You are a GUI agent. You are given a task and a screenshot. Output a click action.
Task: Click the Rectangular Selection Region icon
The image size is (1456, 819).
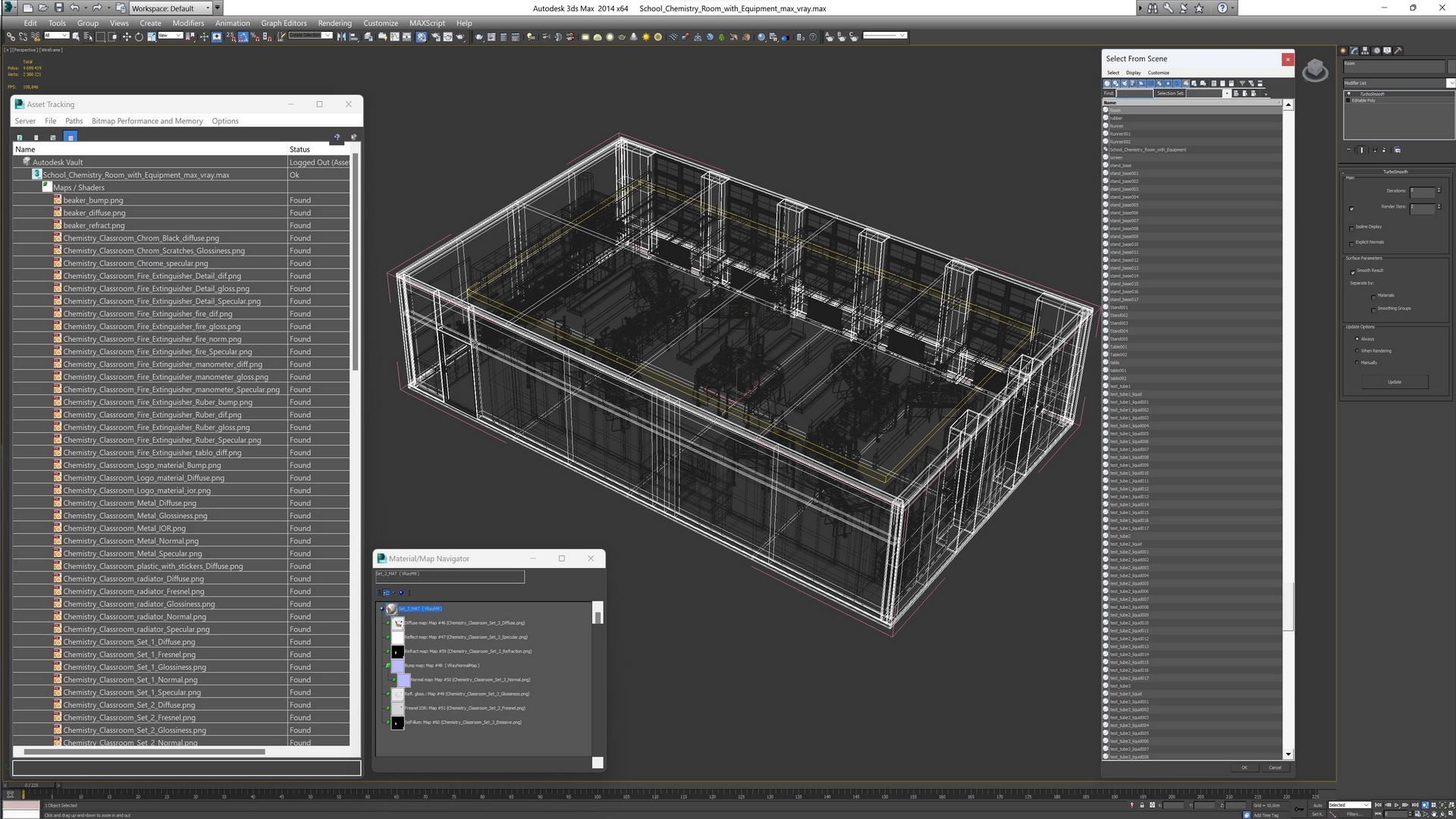pyautogui.click(x=100, y=36)
